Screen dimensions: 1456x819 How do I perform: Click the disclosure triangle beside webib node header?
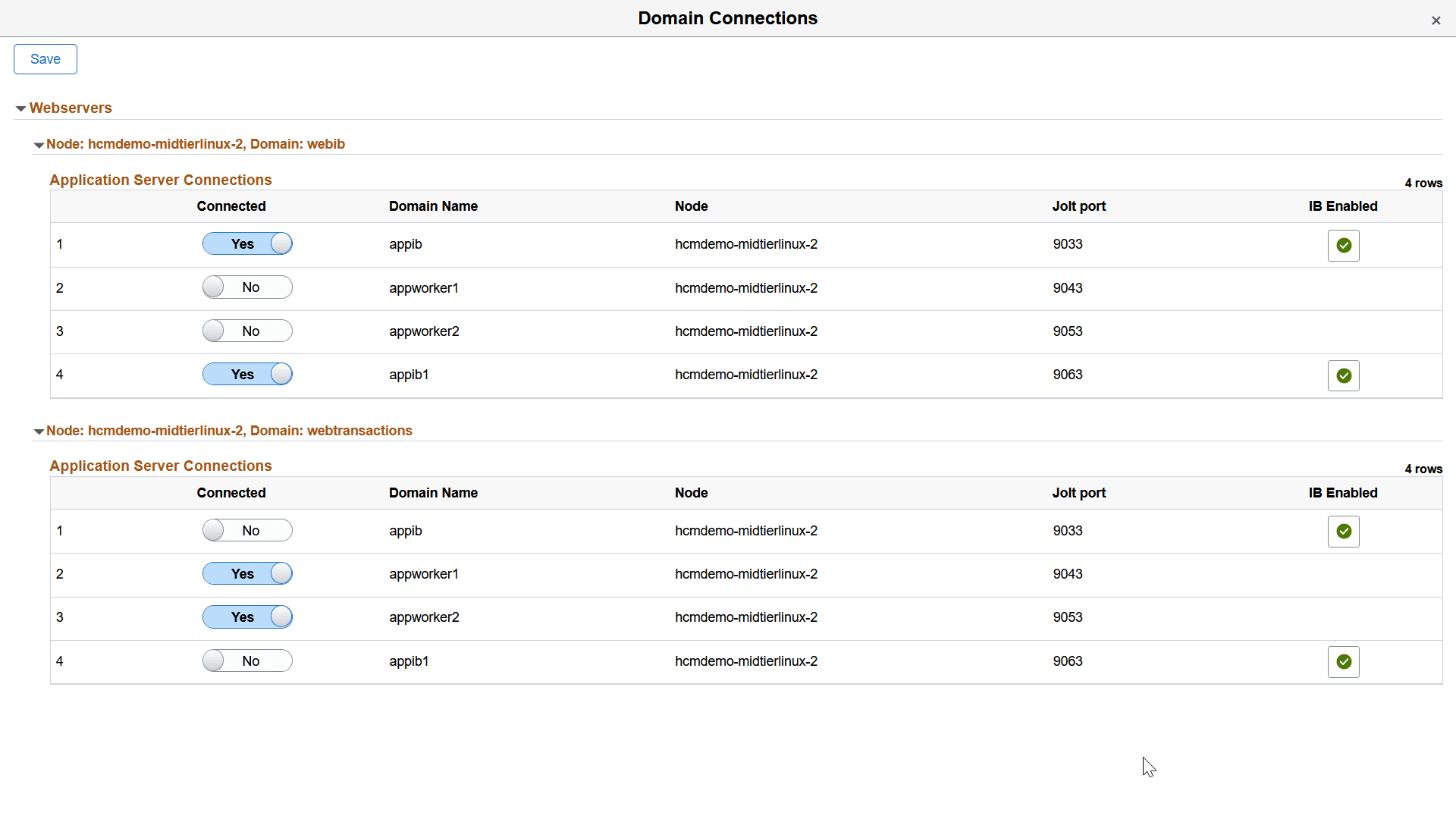(38, 144)
